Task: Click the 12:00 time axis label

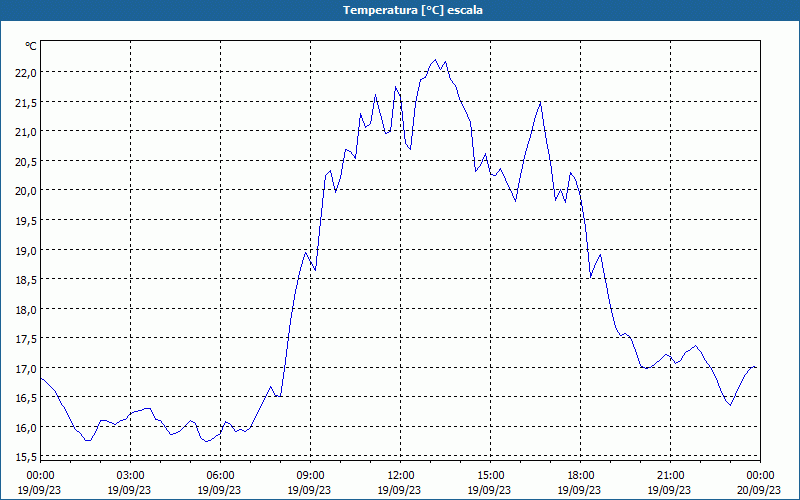Action: coord(401,476)
